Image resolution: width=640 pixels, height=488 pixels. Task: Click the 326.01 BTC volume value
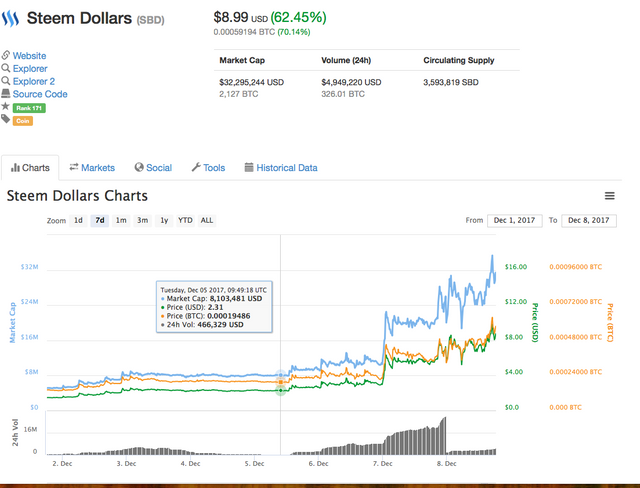pyautogui.click(x=343, y=94)
